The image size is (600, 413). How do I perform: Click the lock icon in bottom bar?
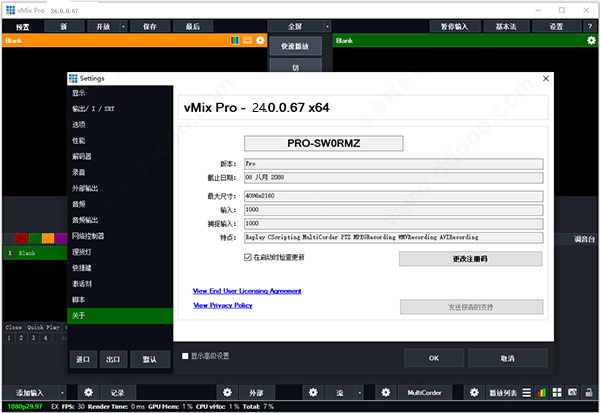589,392
